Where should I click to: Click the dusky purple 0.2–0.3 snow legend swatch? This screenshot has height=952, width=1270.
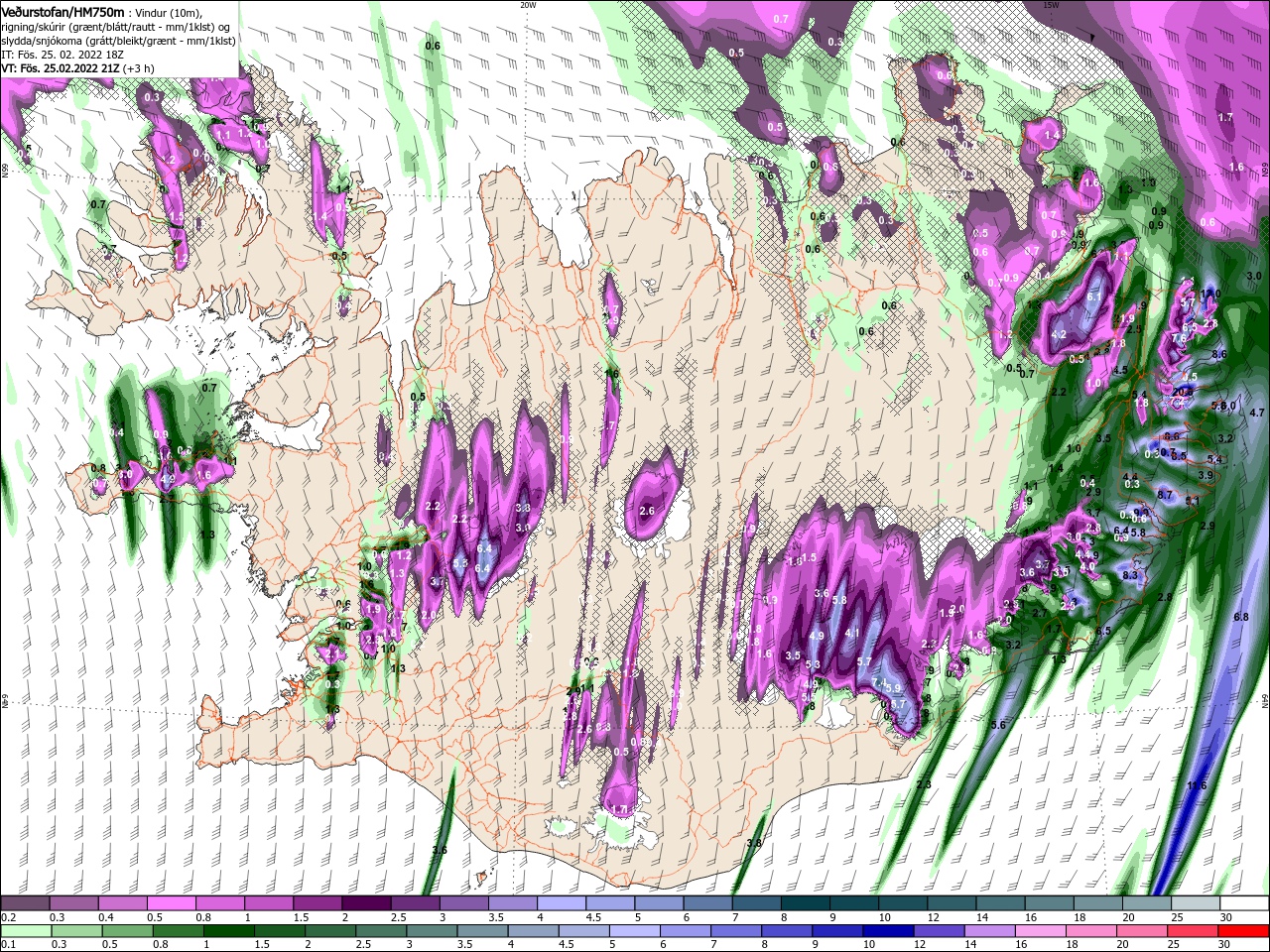tap(24, 903)
